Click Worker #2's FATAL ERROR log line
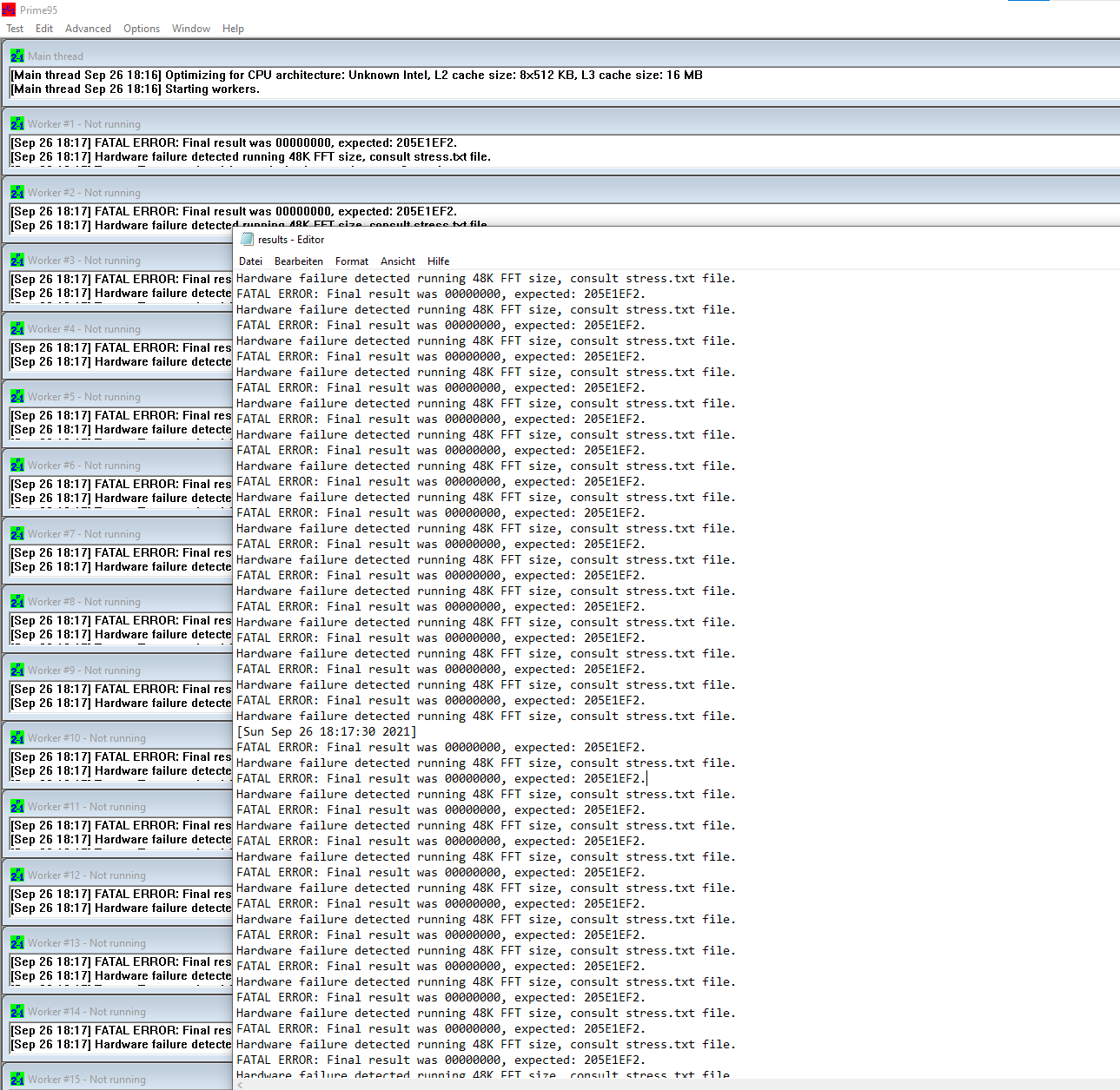Screen dimensions: 1120x1090 pyautogui.click(x=234, y=212)
